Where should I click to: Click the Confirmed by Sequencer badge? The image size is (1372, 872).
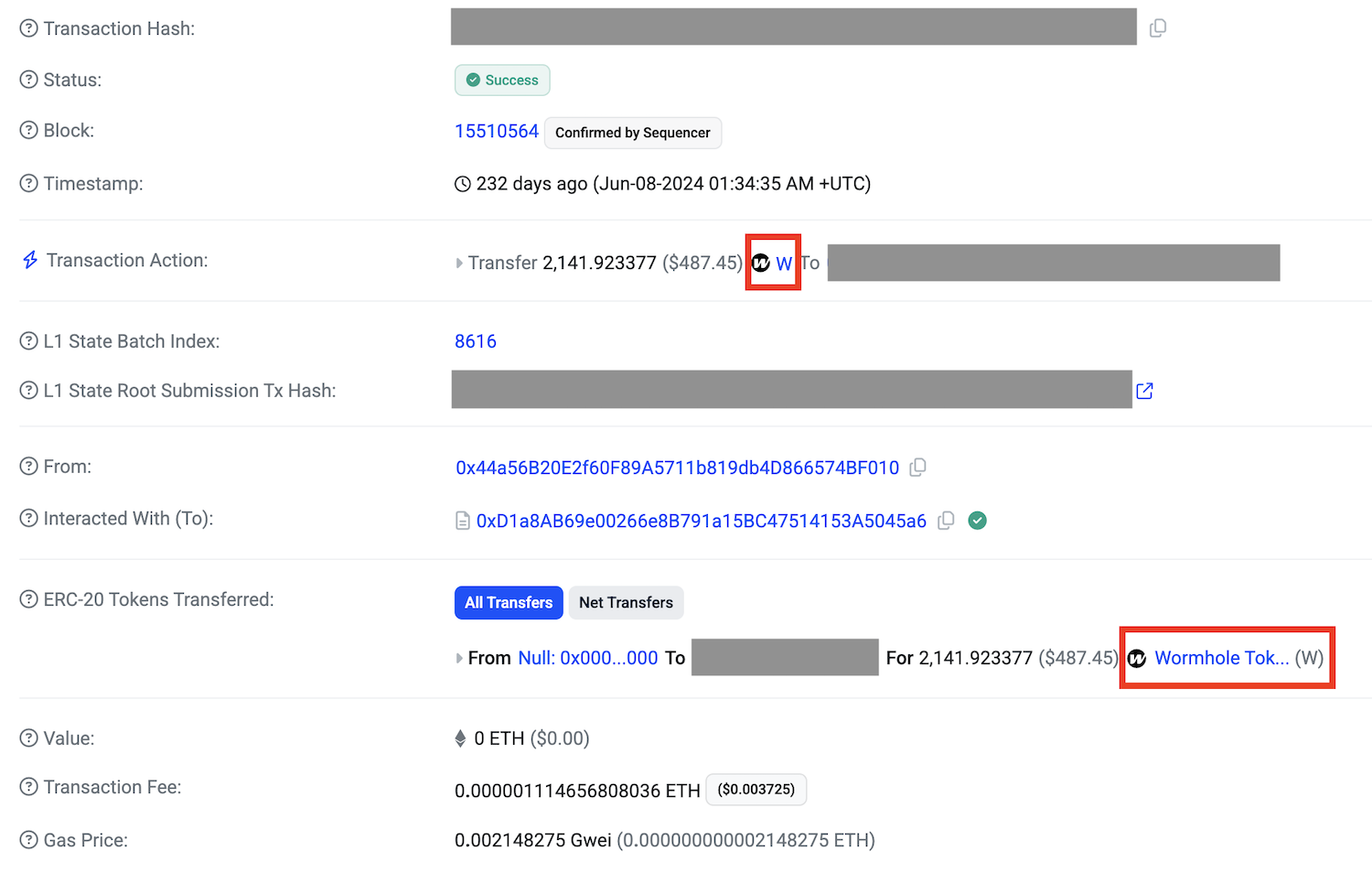[633, 133]
